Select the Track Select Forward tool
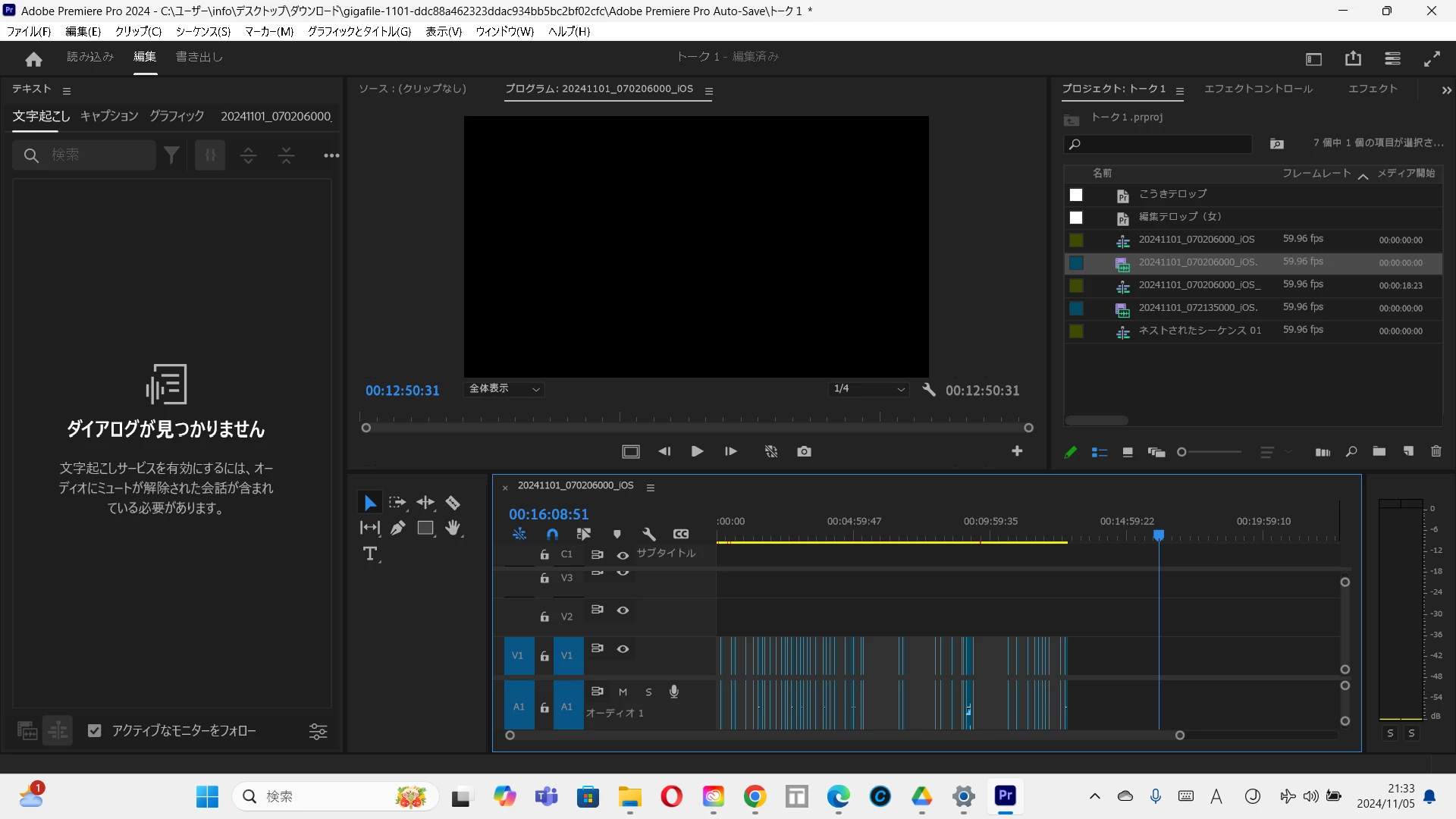The width and height of the screenshot is (1456, 819). pos(397,503)
